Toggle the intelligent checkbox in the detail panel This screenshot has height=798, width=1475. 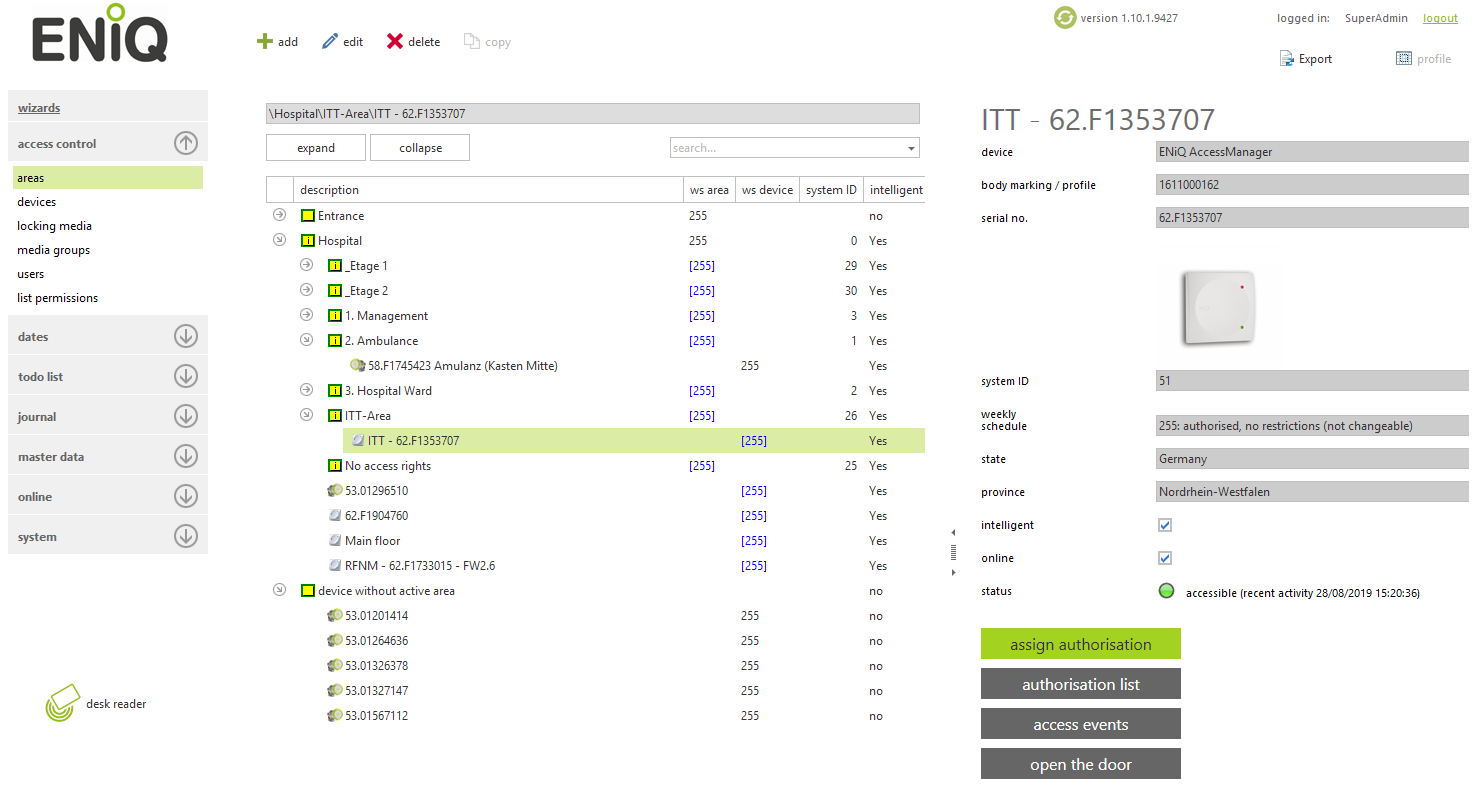click(1164, 524)
